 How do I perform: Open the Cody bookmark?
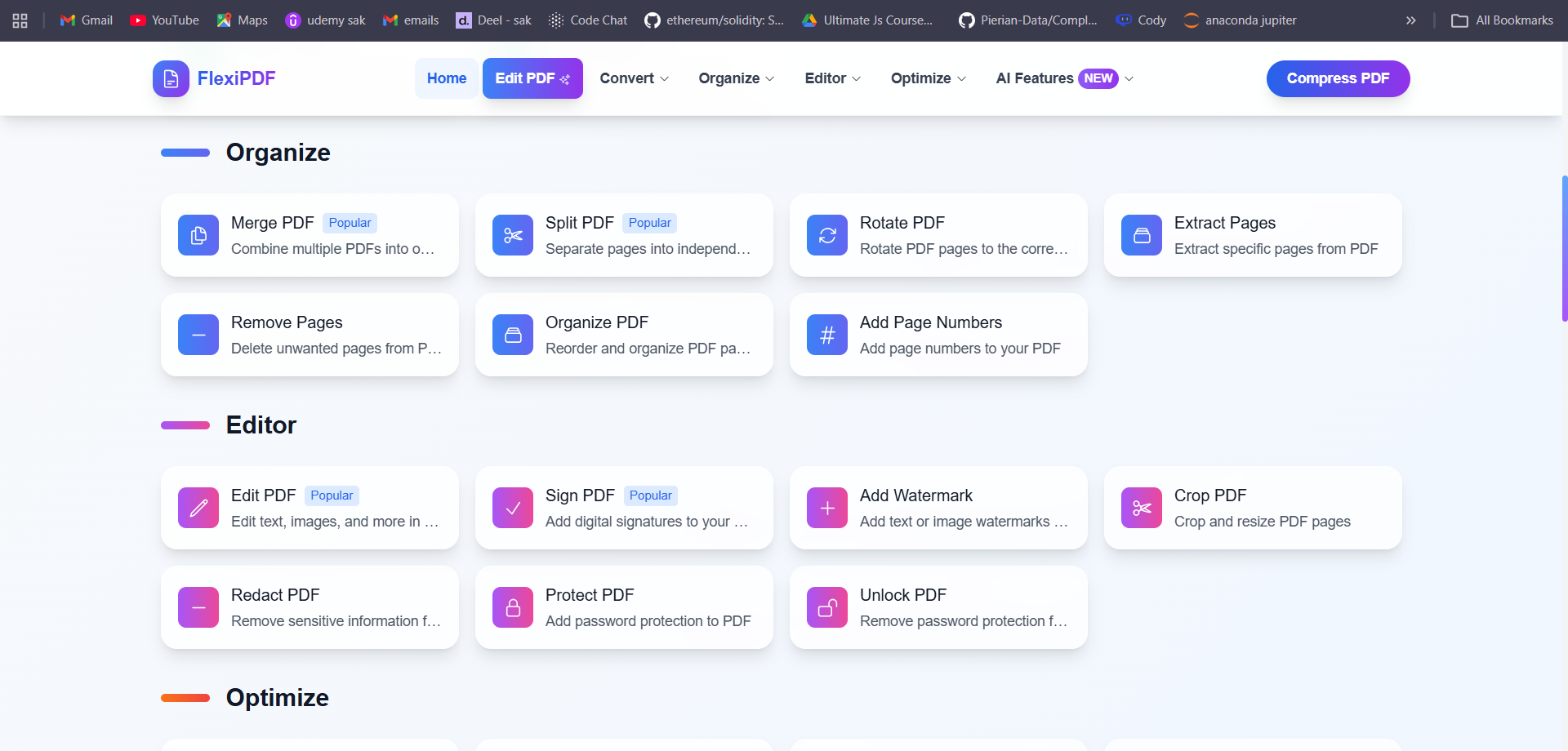tap(1141, 20)
